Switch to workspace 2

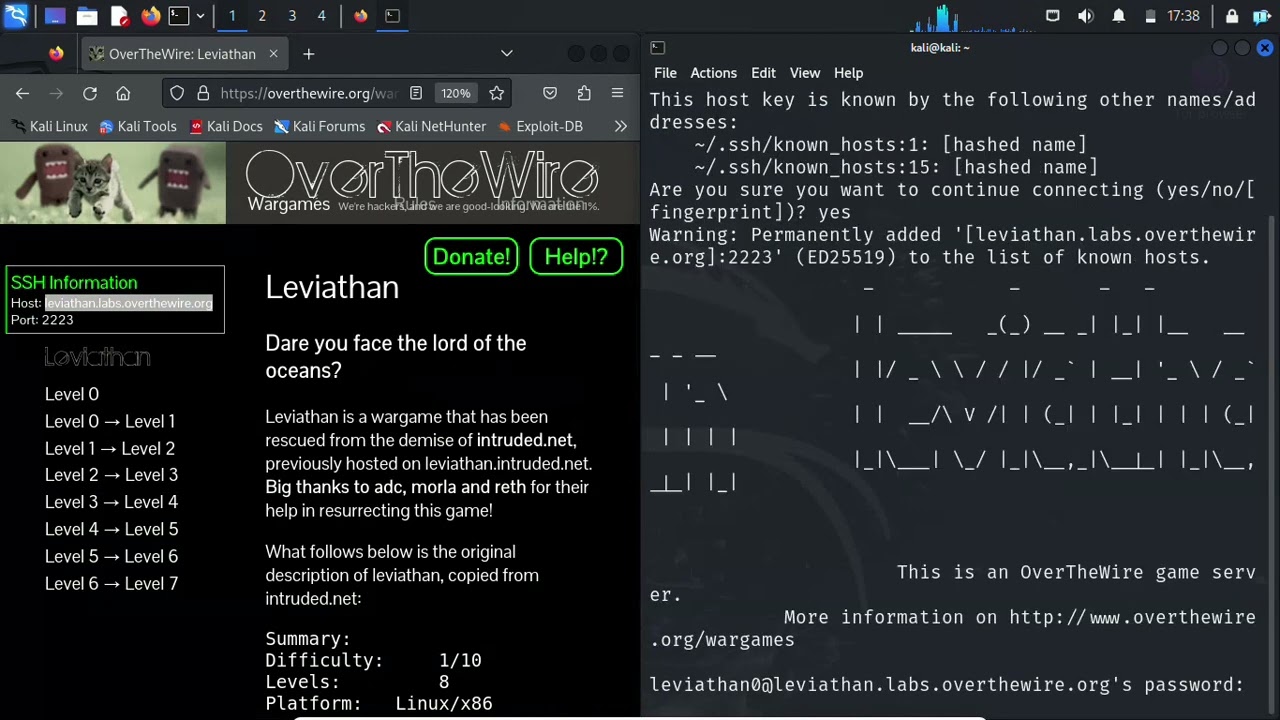262,16
